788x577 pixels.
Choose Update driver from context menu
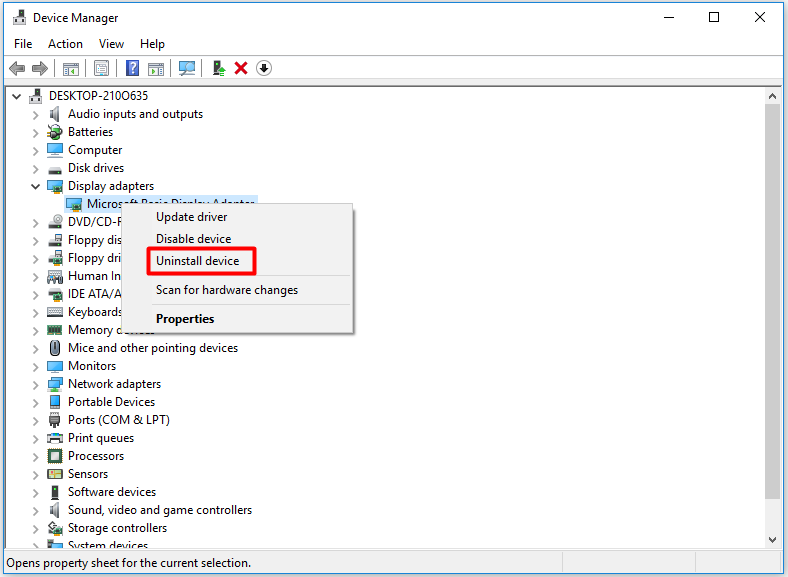pyautogui.click(x=191, y=217)
